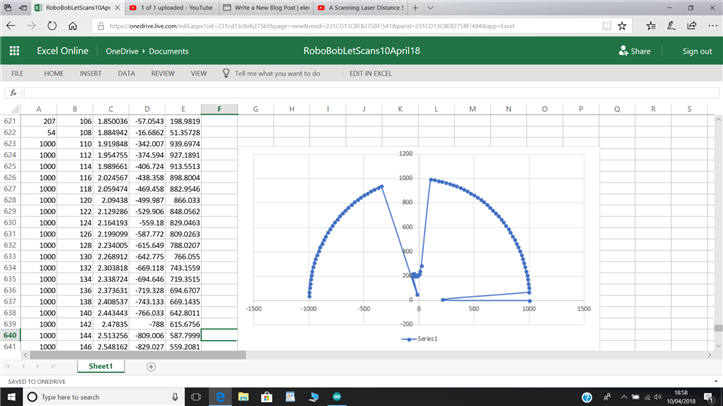Switch to the Sheet1 tab
This screenshot has height=406, width=723.
[100, 366]
